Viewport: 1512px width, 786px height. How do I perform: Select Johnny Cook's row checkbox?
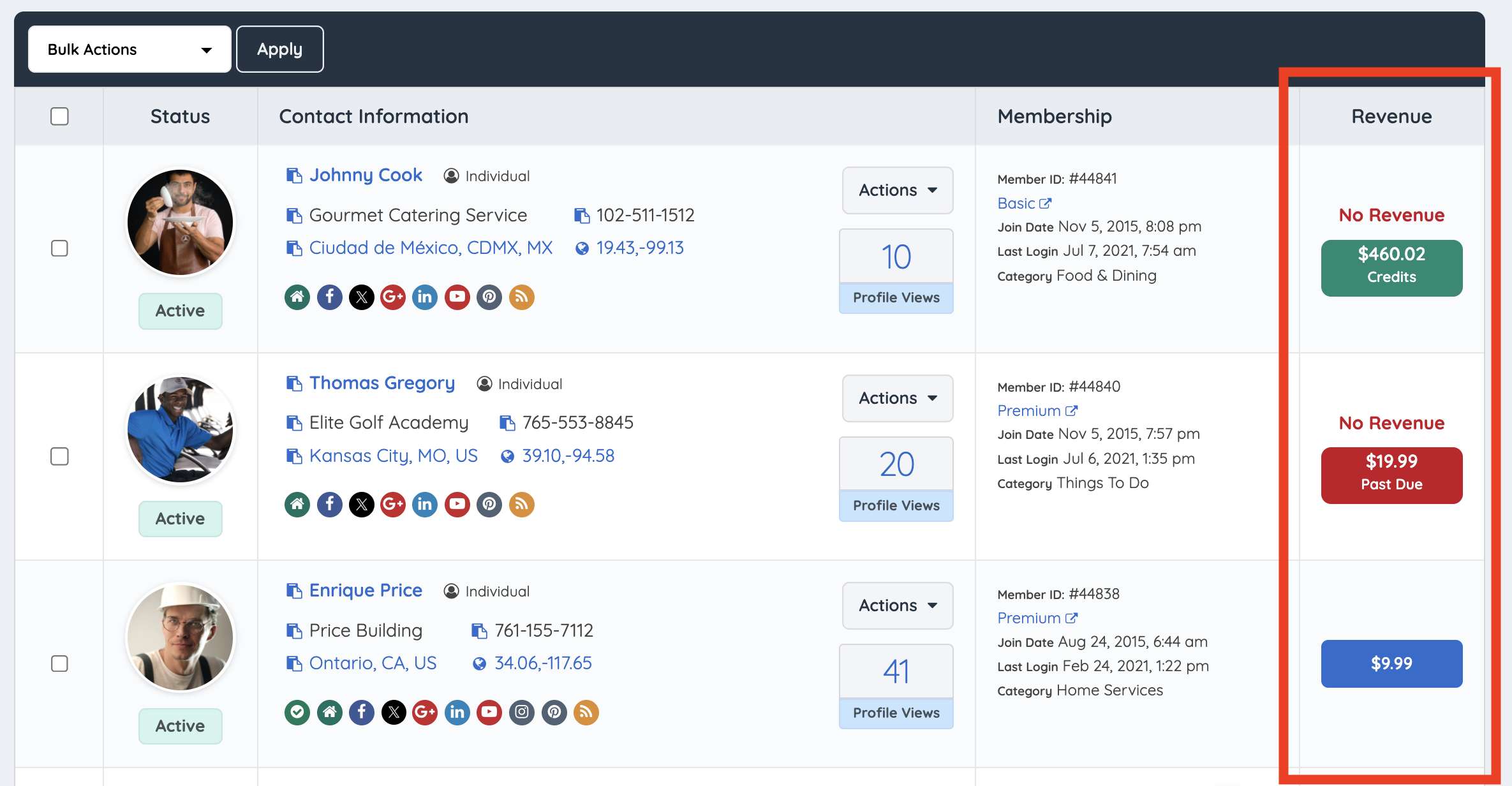pyautogui.click(x=59, y=248)
